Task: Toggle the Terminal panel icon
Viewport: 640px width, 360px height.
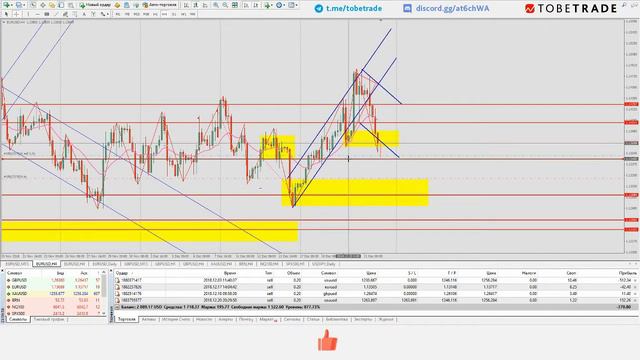Action: [62, 5]
